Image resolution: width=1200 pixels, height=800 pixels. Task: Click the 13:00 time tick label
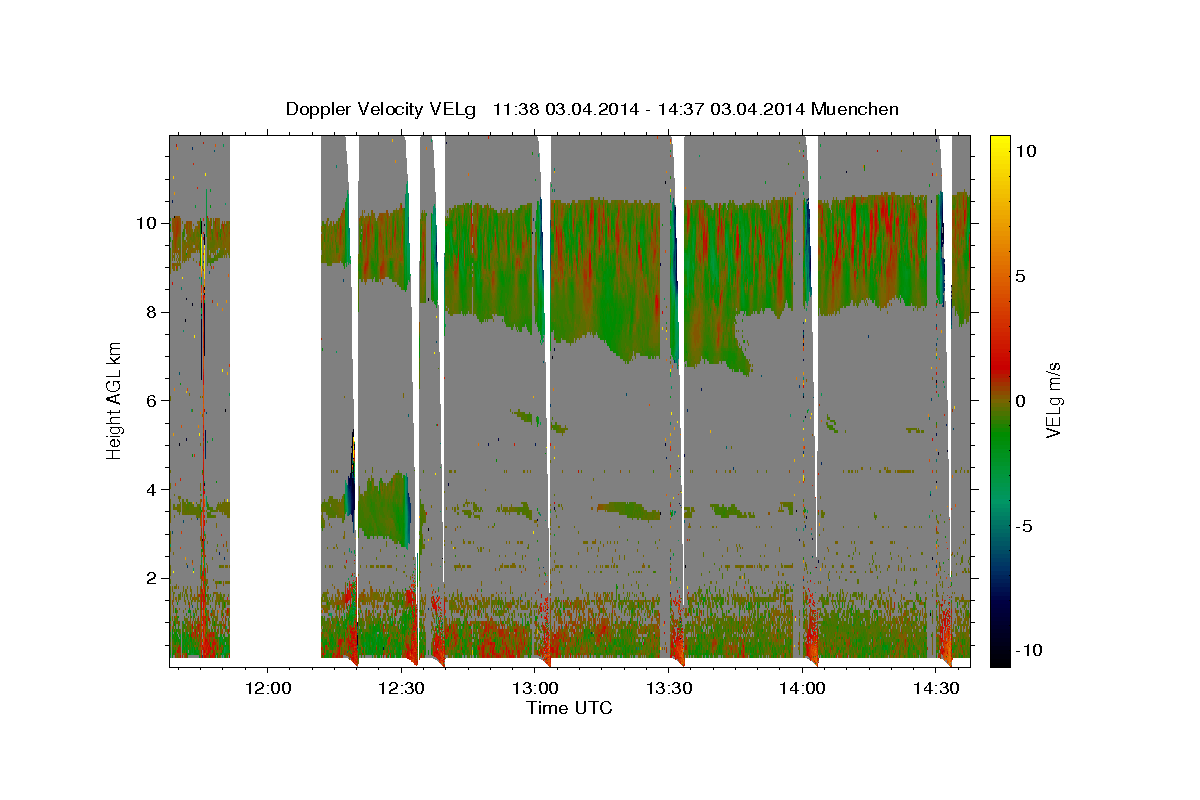535,687
